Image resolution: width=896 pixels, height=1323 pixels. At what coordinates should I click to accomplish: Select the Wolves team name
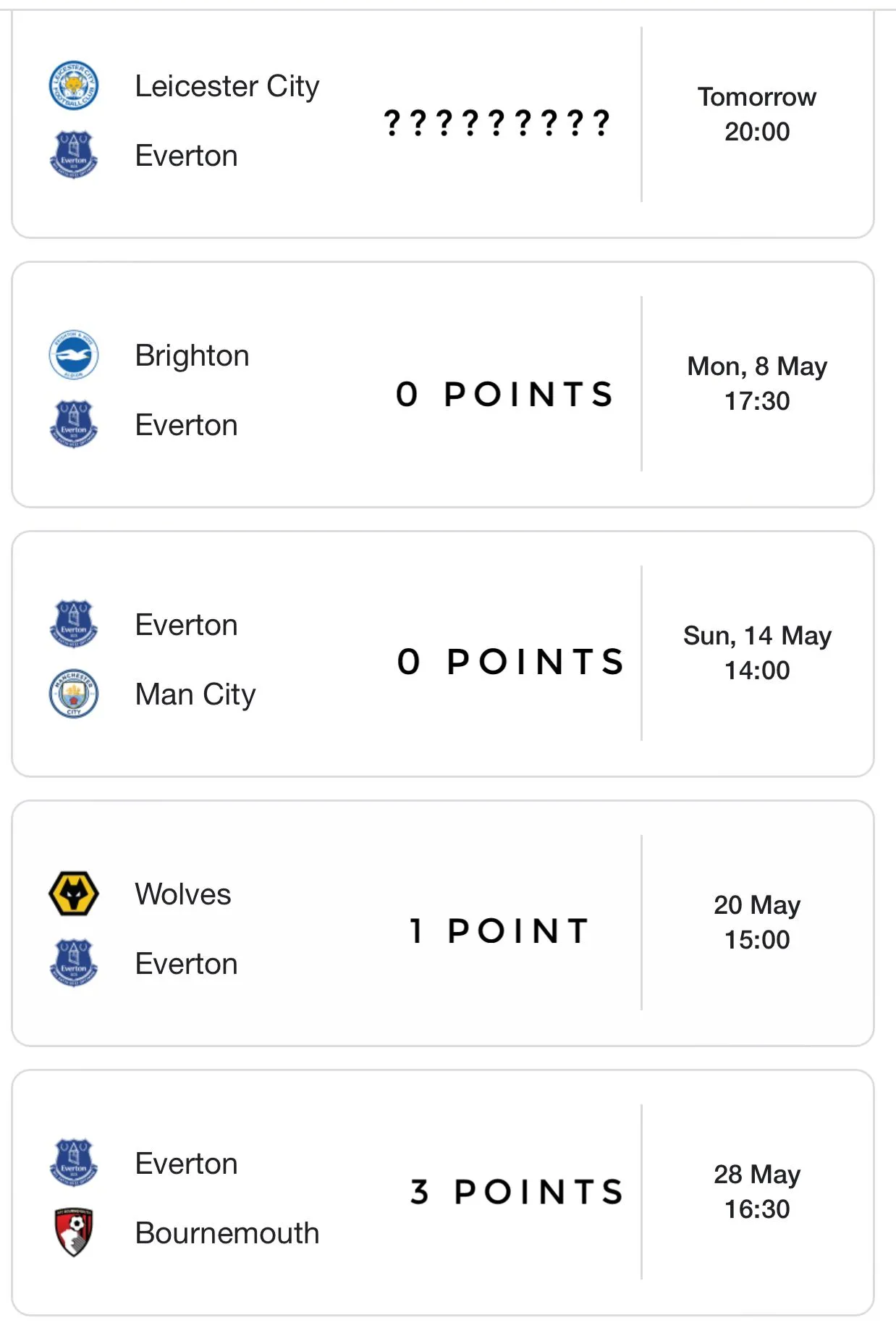[x=183, y=894]
